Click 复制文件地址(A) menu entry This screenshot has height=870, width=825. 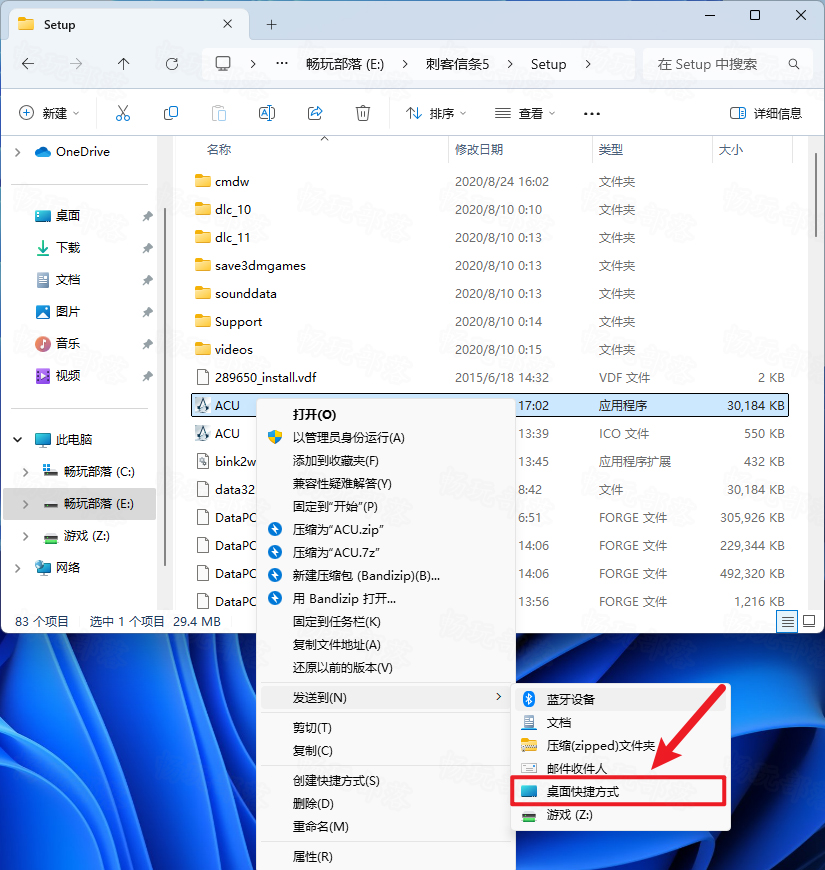pyautogui.click(x=386, y=645)
